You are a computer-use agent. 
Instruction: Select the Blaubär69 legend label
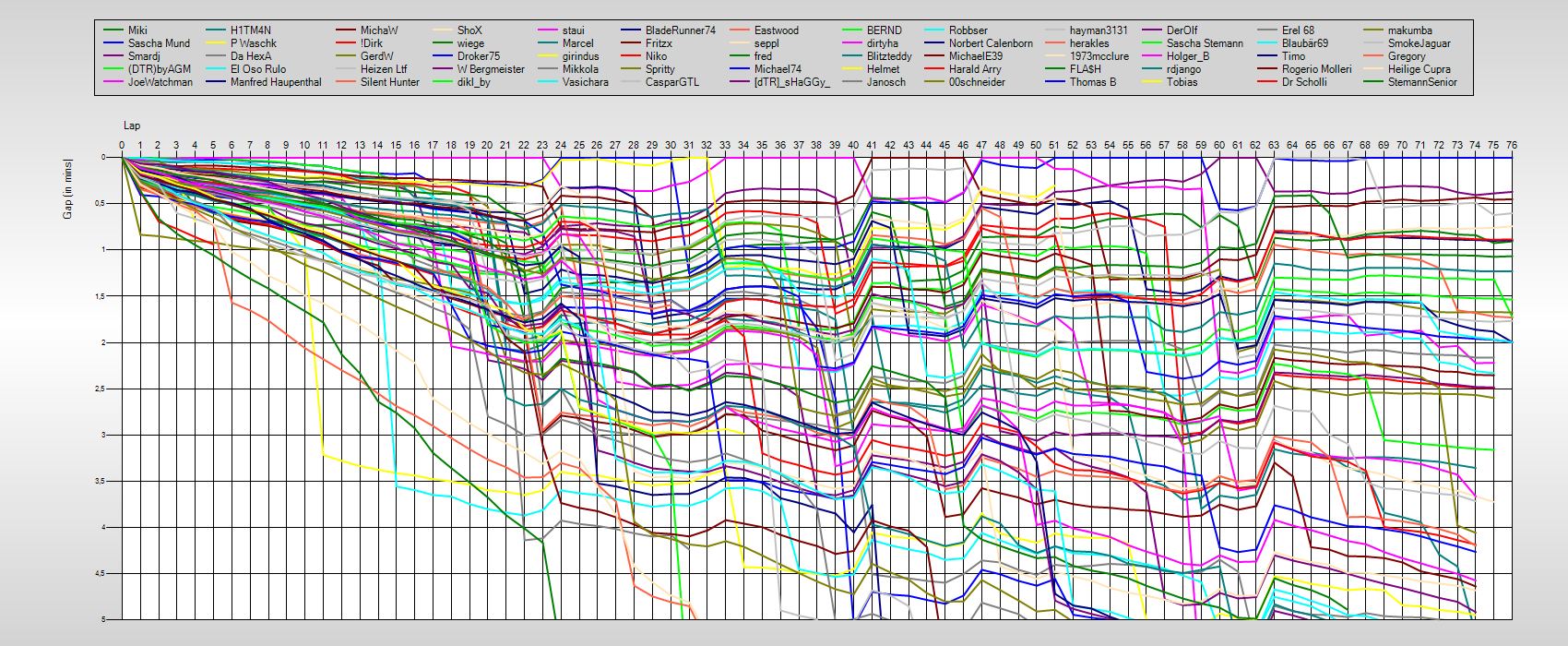(x=1305, y=43)
